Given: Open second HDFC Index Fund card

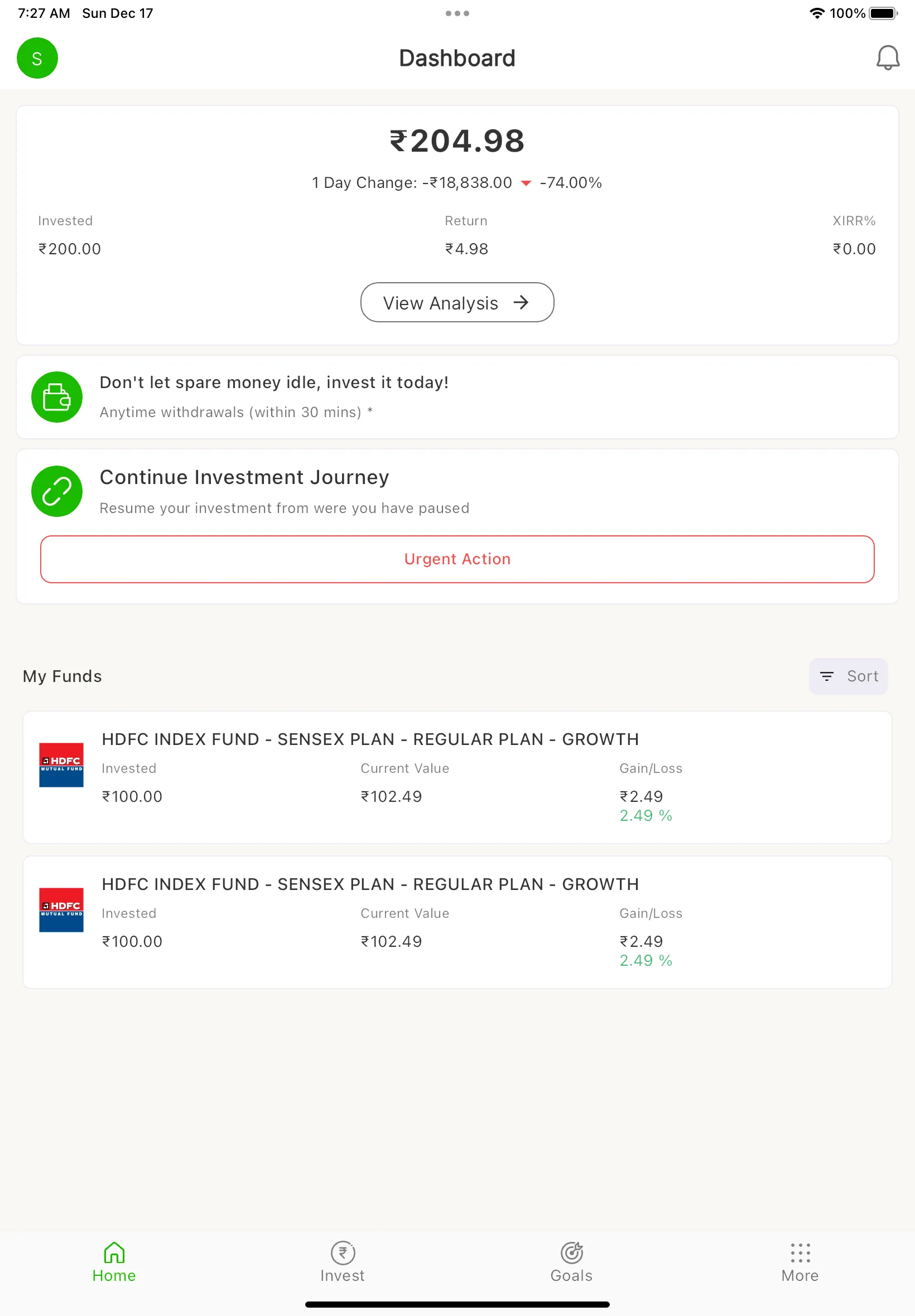Looking at the screenshot, I should (x=457, y=922).
